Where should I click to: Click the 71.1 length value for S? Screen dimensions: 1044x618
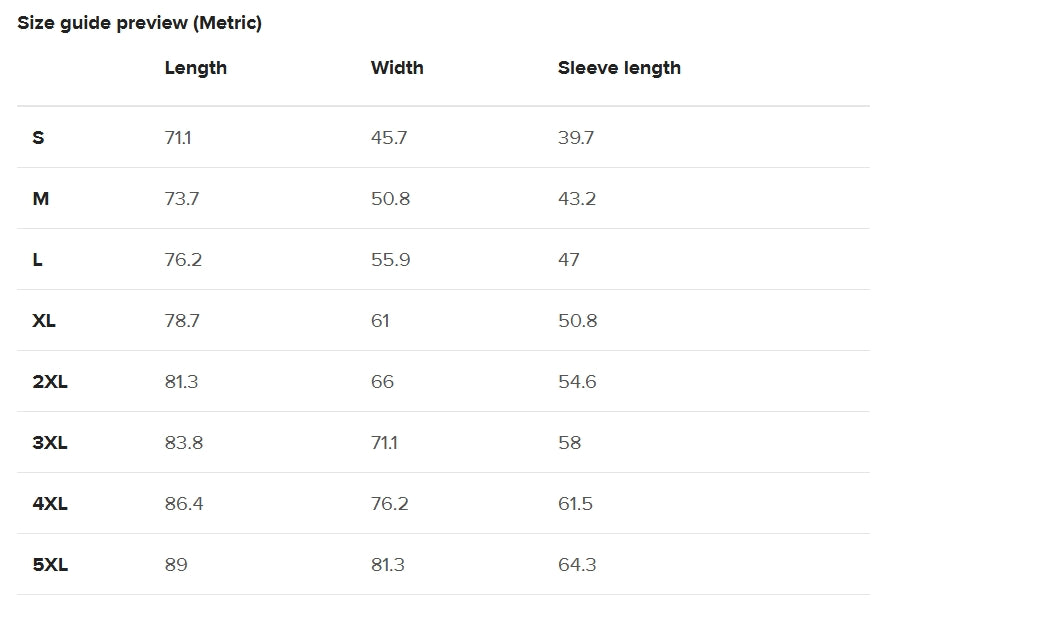click(178, 138)
